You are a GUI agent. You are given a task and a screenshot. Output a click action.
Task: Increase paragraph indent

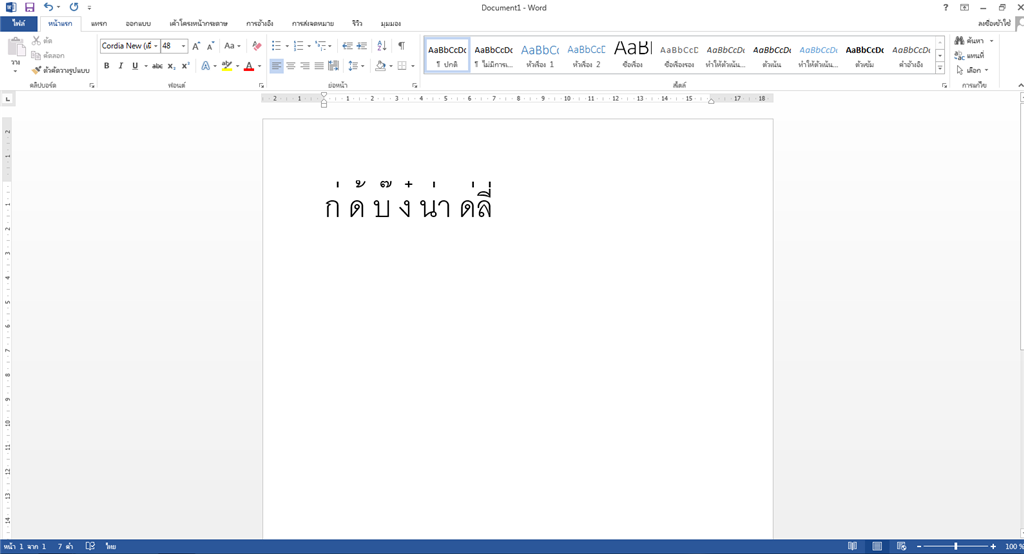coord(362,46)
